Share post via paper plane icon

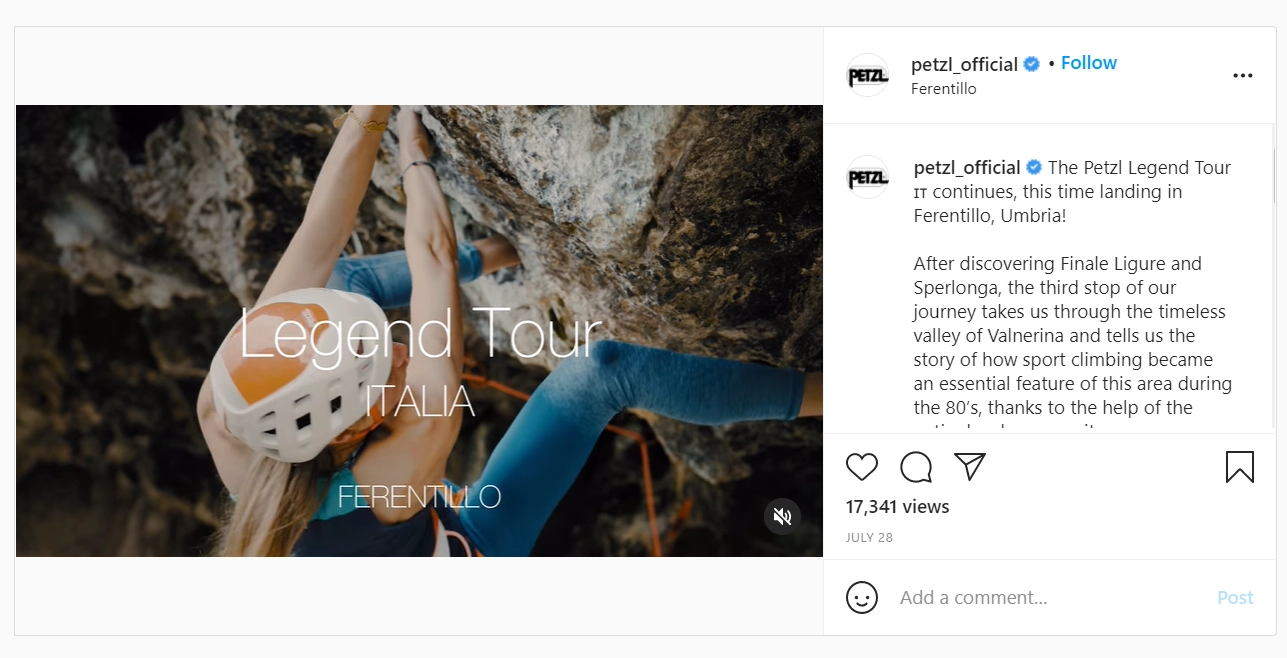pyautogui.click(x=969, y=466)
